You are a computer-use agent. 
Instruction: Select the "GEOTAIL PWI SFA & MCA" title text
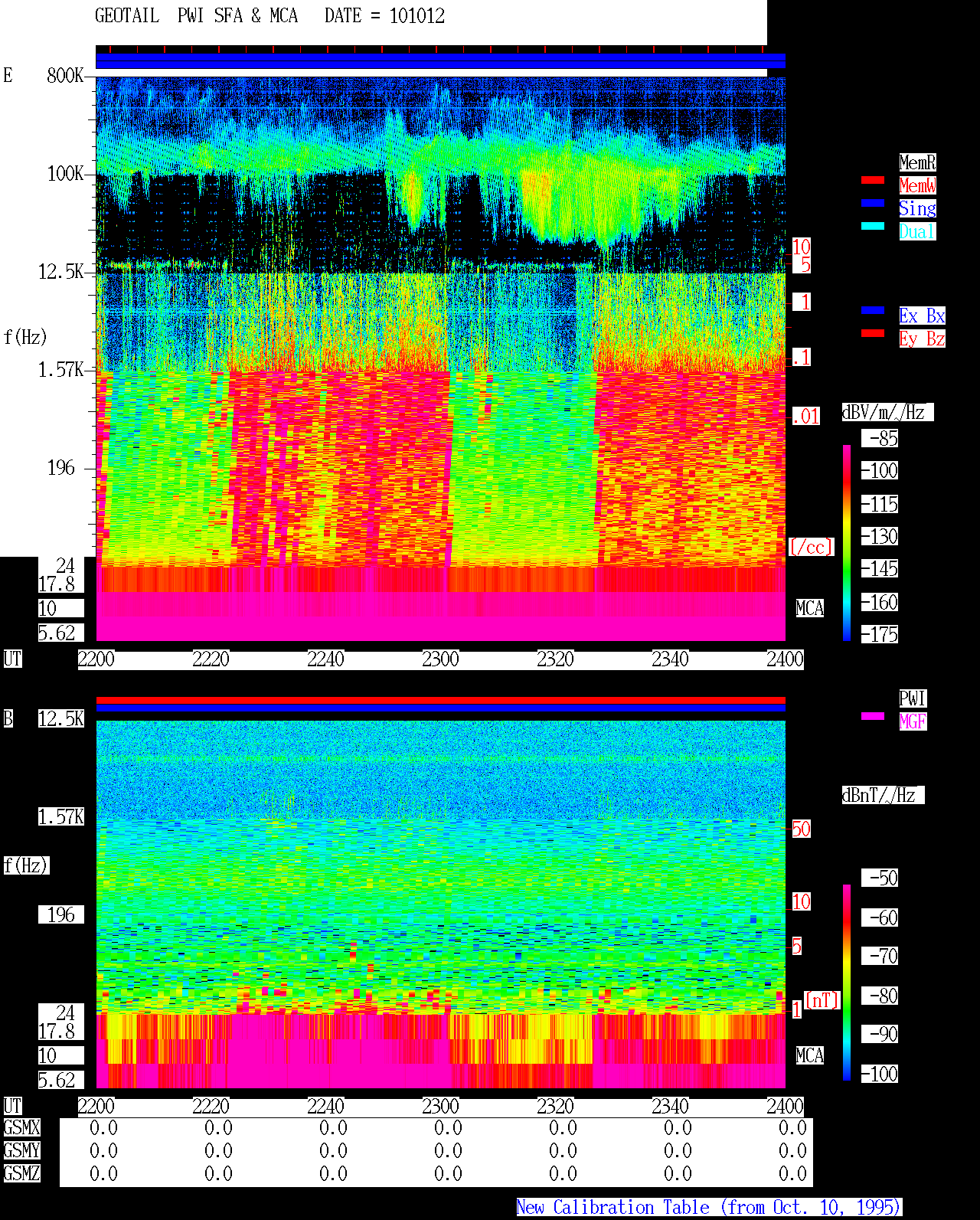click(196, 16)
